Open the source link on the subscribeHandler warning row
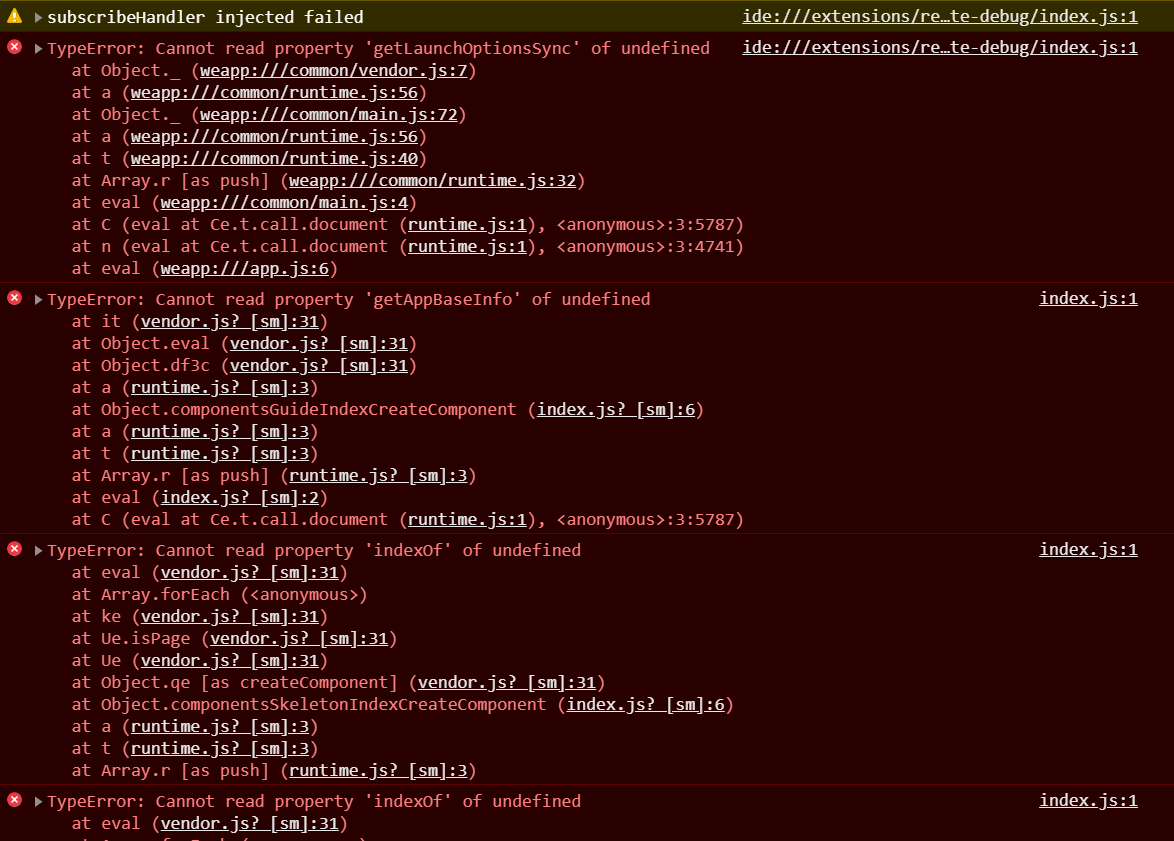 (x=939, y=17)
